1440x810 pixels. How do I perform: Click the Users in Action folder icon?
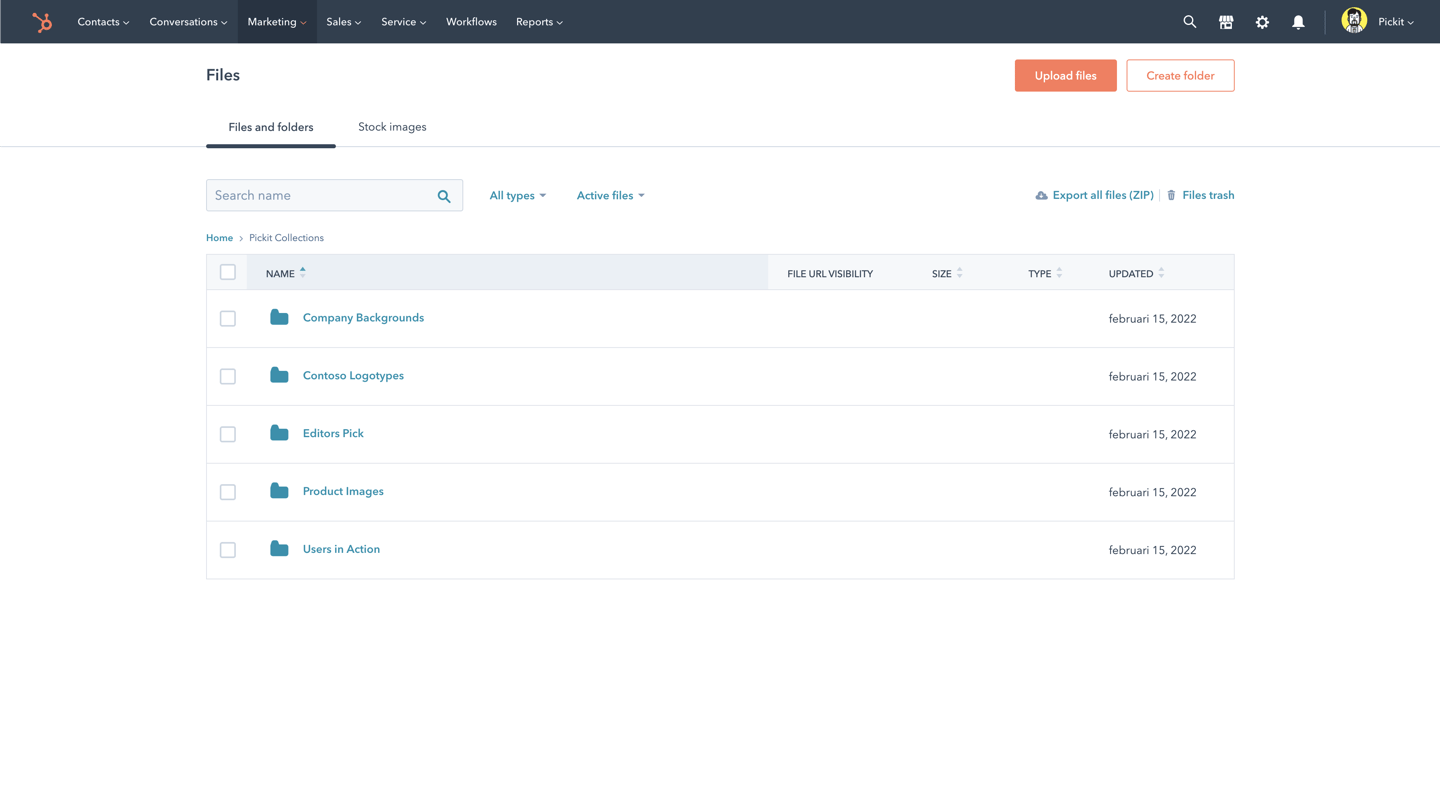click(279, 550)
